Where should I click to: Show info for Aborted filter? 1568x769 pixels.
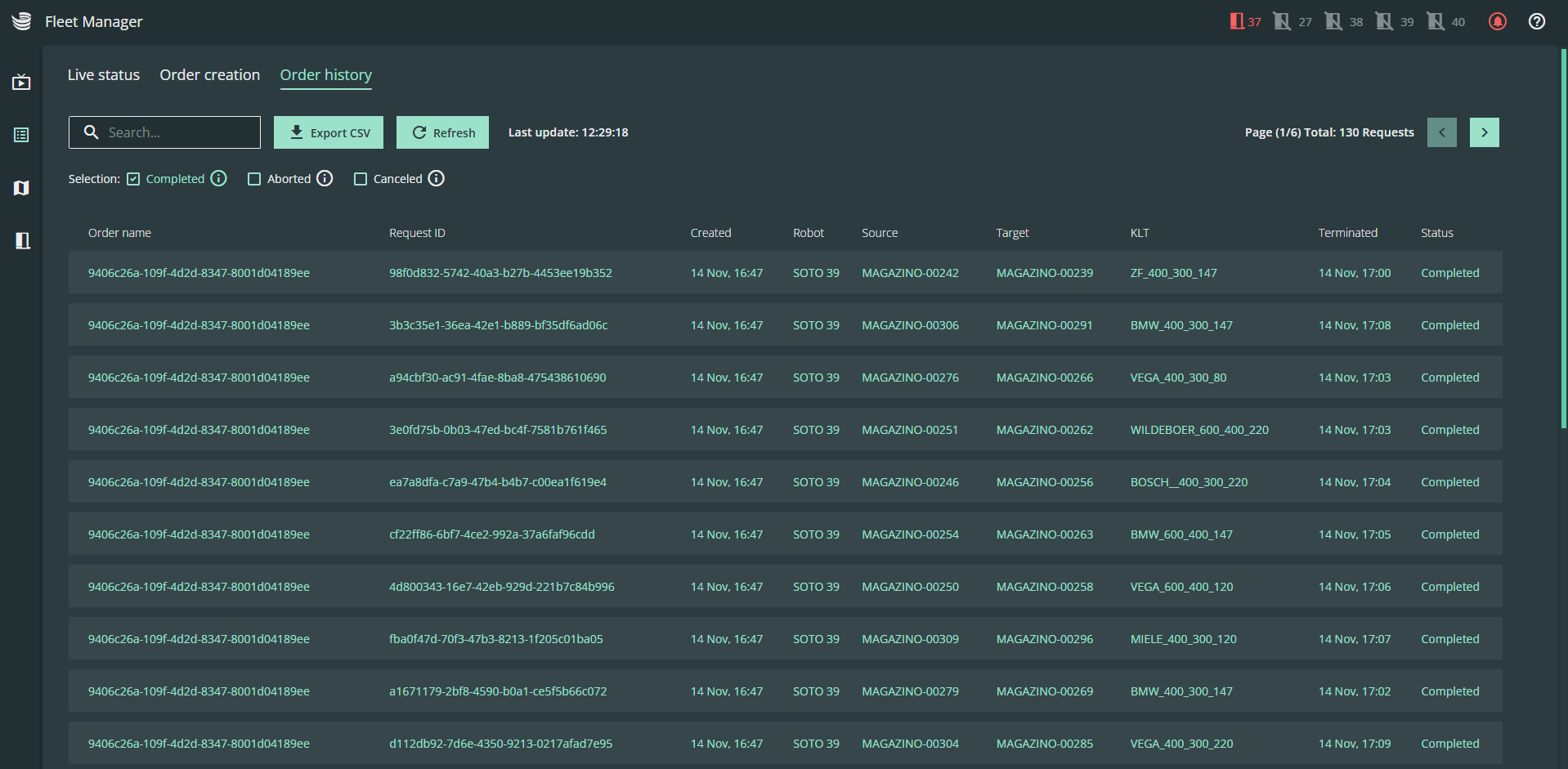coord(325,178)
